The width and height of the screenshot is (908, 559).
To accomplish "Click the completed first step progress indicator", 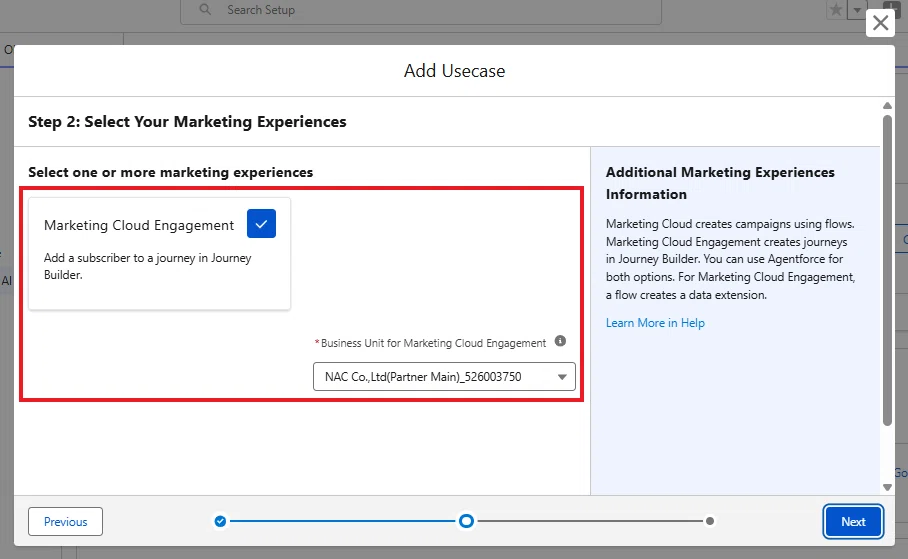I will pyautogui.click(x=220, y=521).
